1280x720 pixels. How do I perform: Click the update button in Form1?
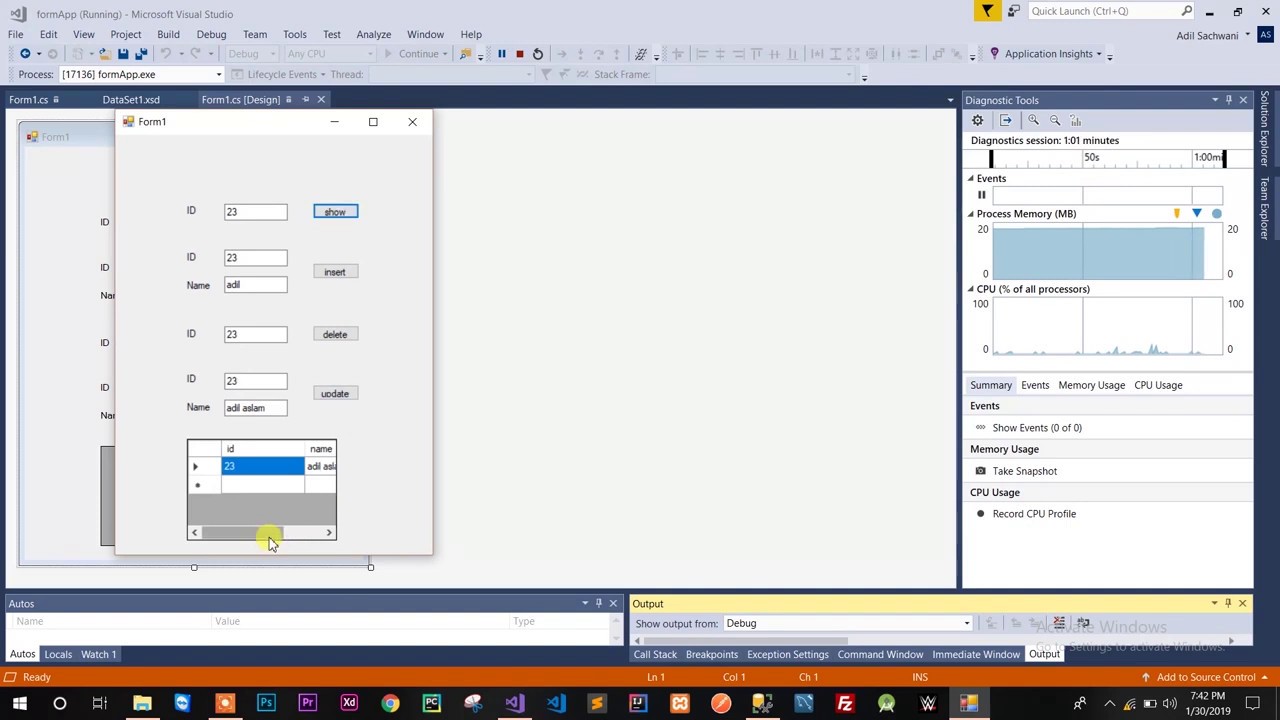pos(335,394)
